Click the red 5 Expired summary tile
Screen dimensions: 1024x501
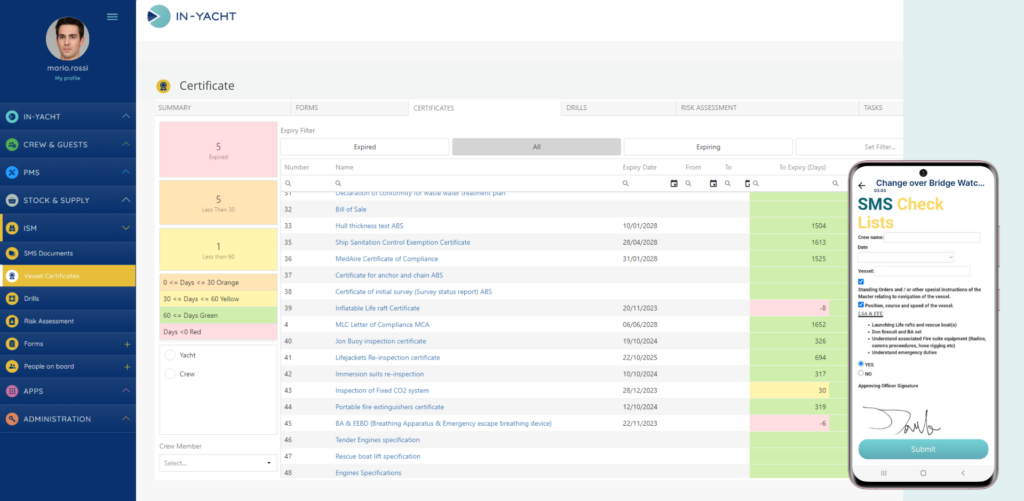[218, 150]
